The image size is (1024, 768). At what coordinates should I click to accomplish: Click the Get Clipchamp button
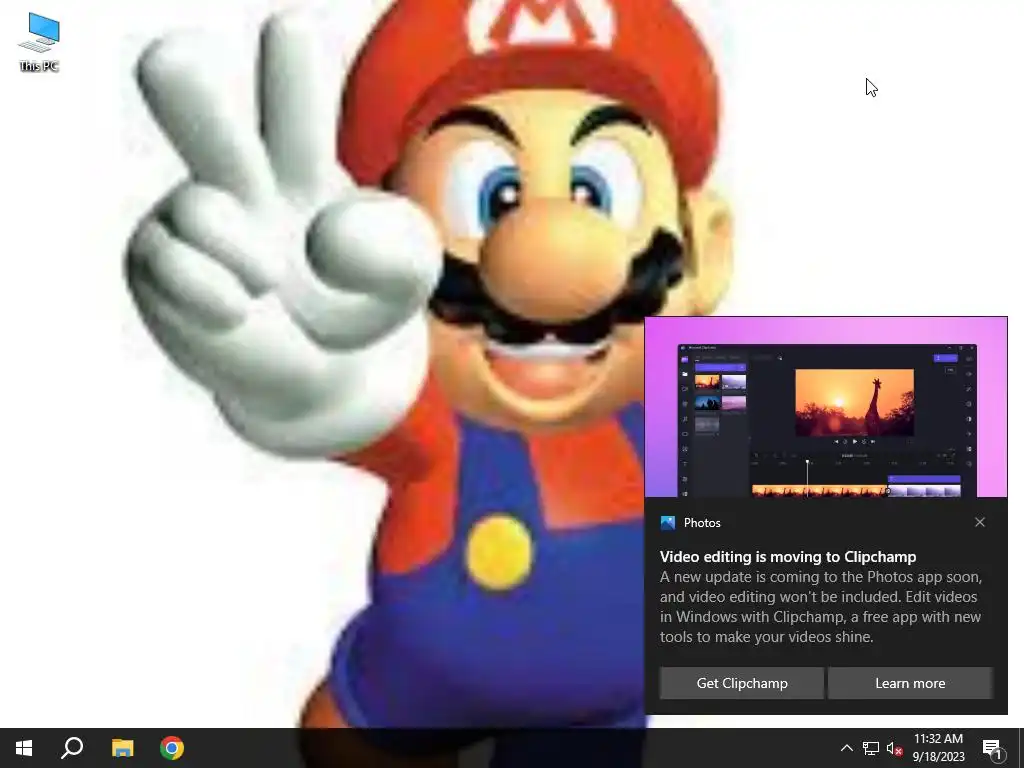741,683
